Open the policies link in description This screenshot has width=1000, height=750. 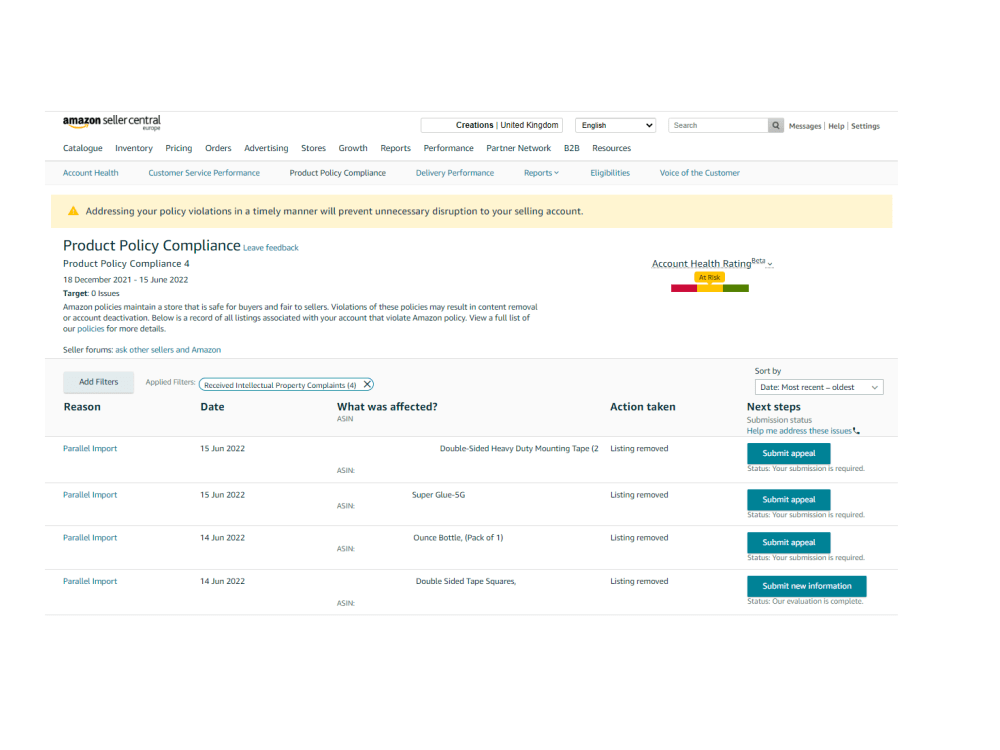tap(91, 329)
